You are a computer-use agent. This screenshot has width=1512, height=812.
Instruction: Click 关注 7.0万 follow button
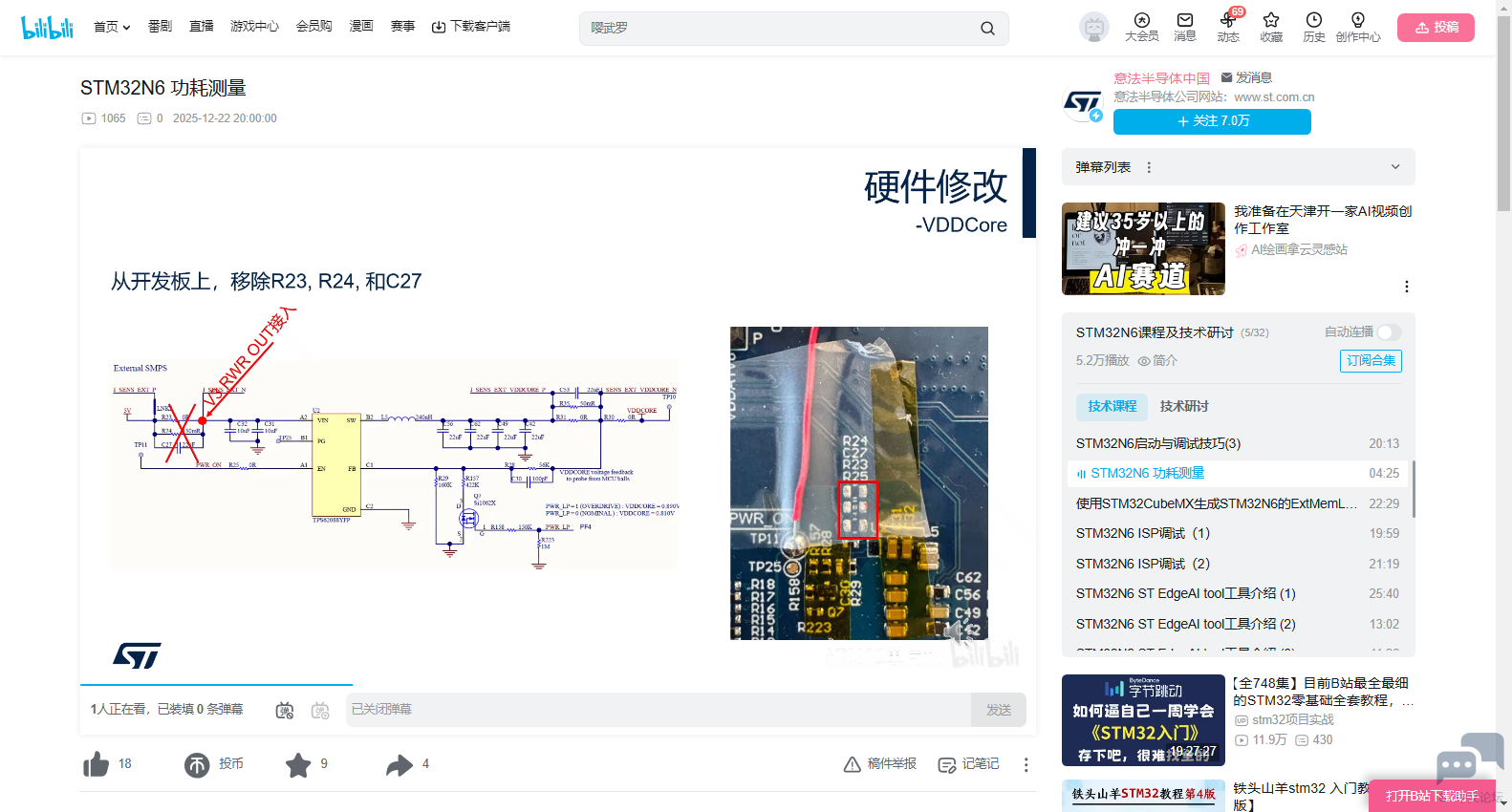[x=1212, y=121]
